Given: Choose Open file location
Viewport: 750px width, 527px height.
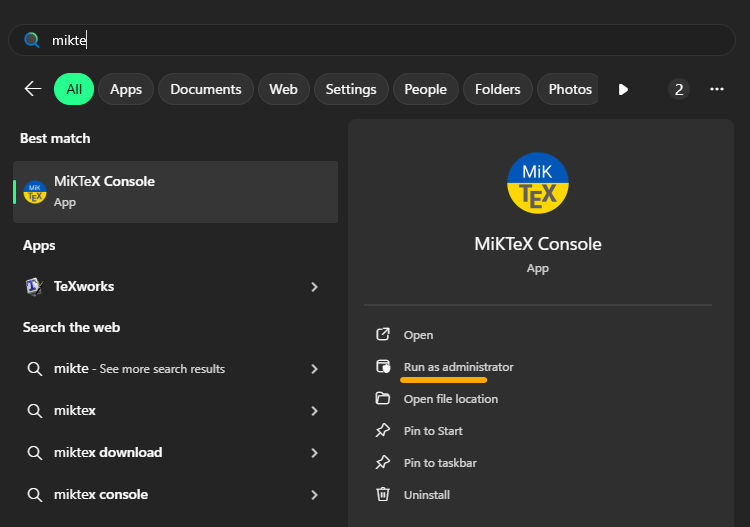Looking at the screenshot, I should click(x=451, y=399).
